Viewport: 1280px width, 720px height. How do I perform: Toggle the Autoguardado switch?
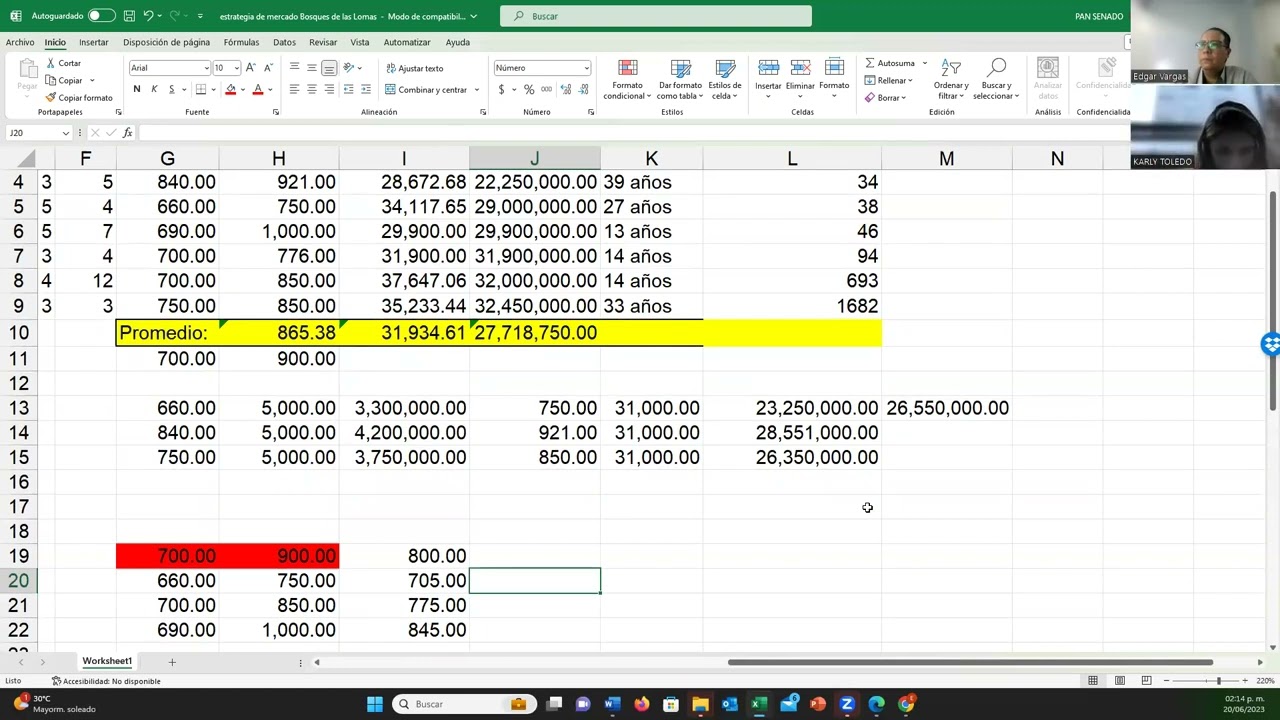[x=101, y=16]
